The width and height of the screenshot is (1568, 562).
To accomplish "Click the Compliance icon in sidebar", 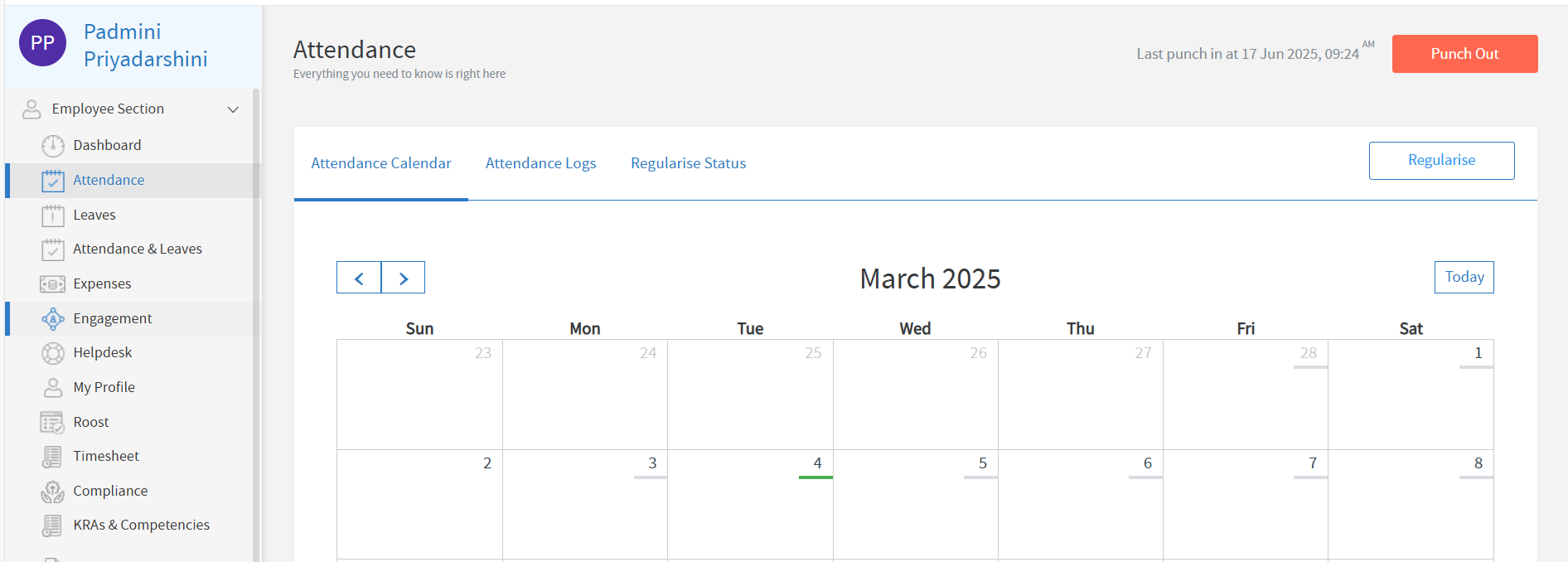I will pyautogui.click(x=53, y=492).
